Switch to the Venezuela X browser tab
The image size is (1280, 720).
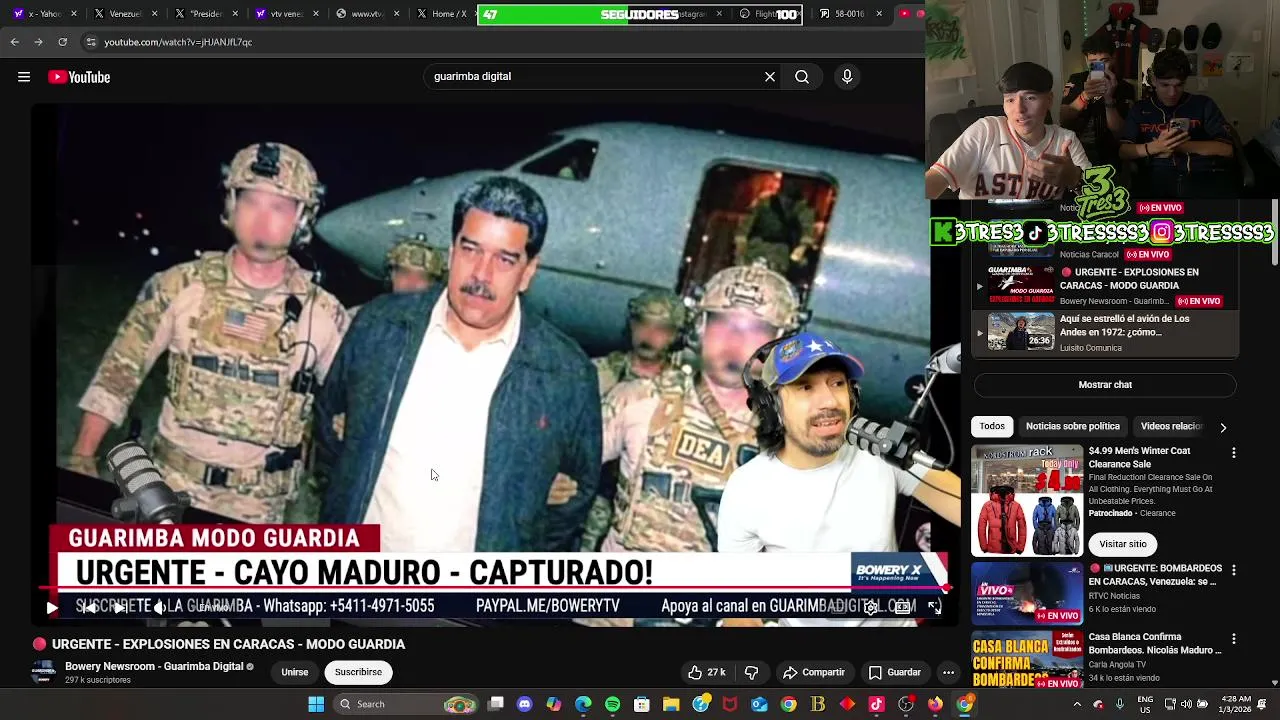pos(125,14)
